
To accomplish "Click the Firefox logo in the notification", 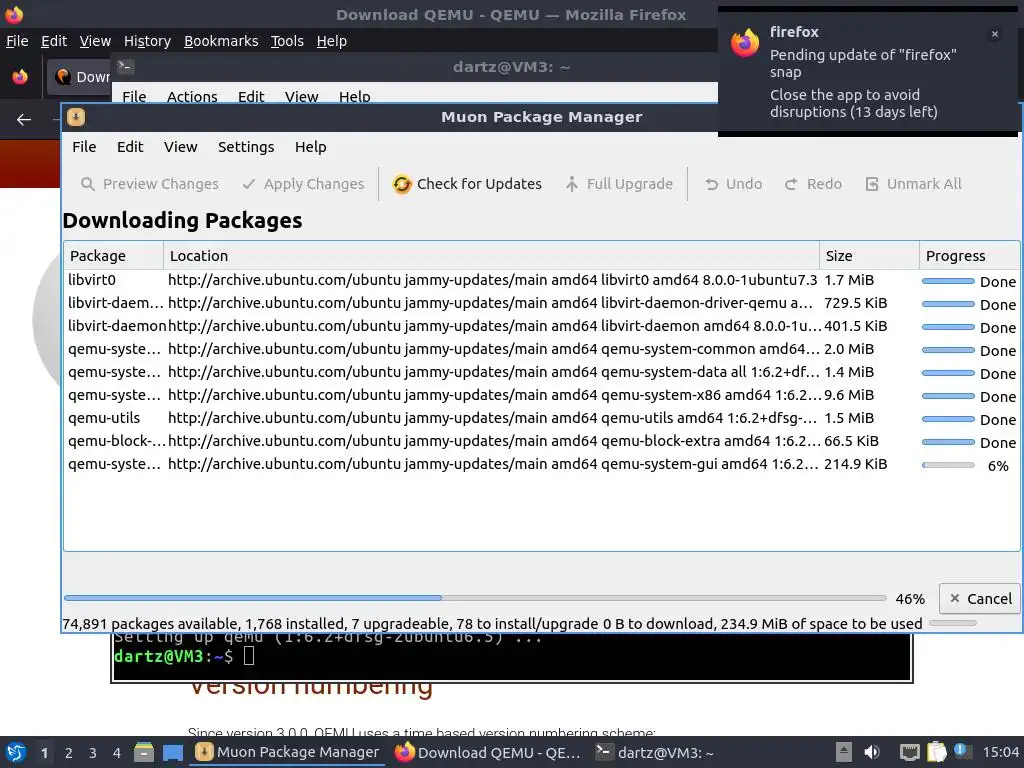I will (745, 43).
